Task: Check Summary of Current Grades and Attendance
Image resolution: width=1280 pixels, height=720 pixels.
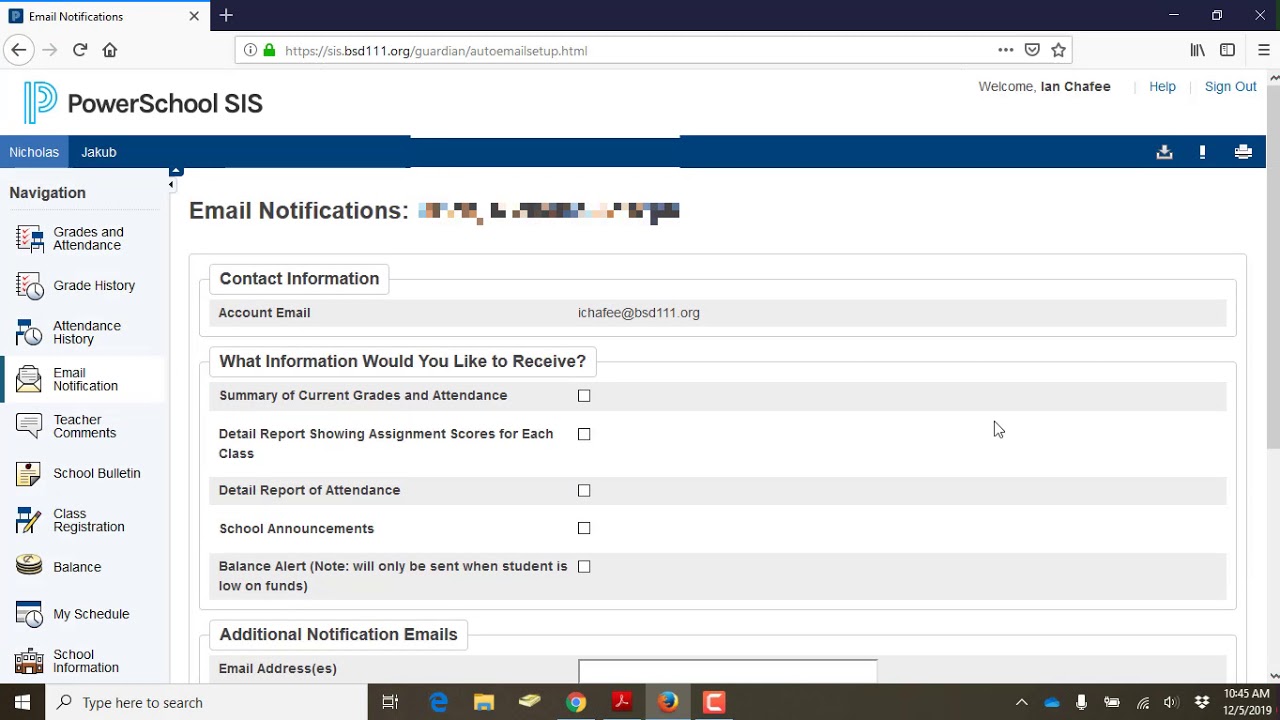Action: pos(584,396)
